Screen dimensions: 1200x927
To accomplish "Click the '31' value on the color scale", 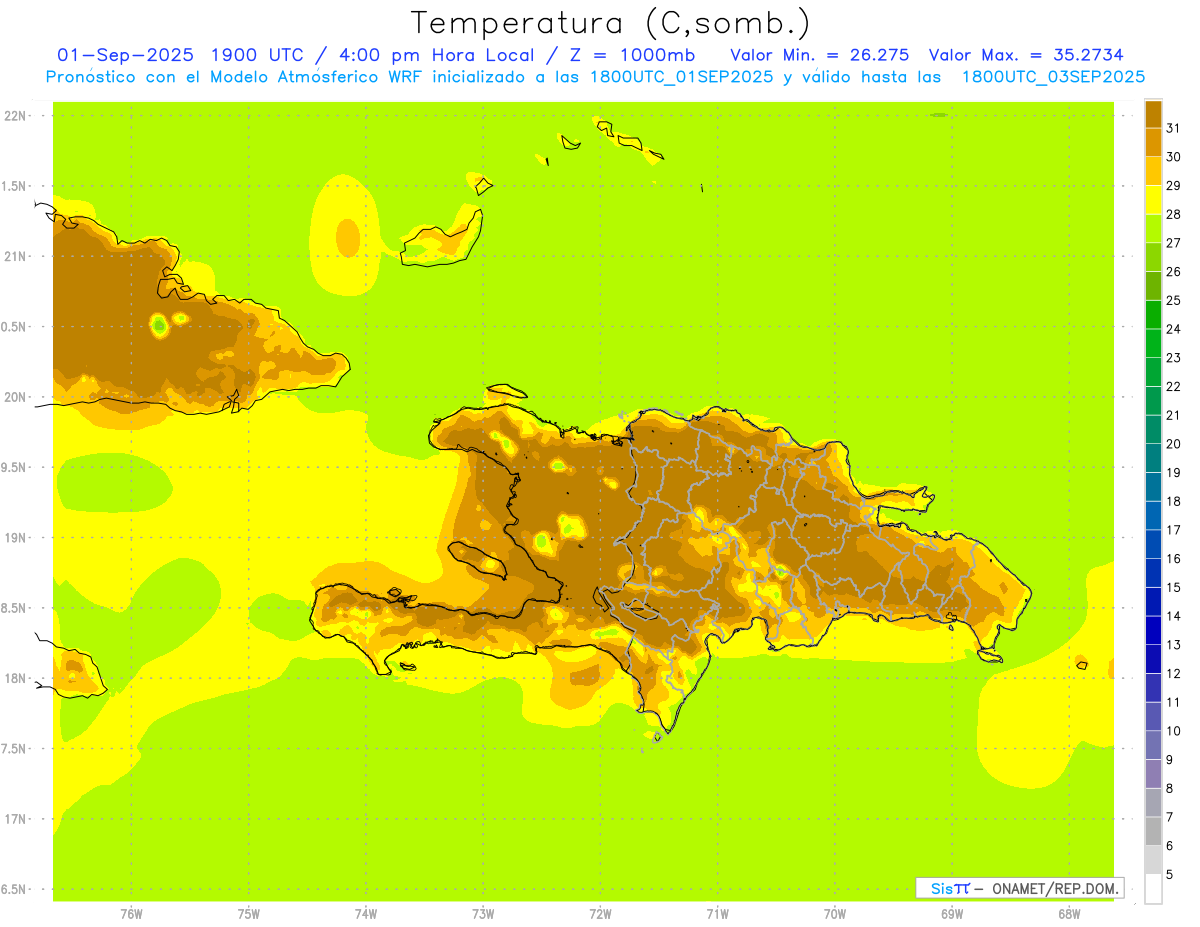I will tap(1174, 128).
